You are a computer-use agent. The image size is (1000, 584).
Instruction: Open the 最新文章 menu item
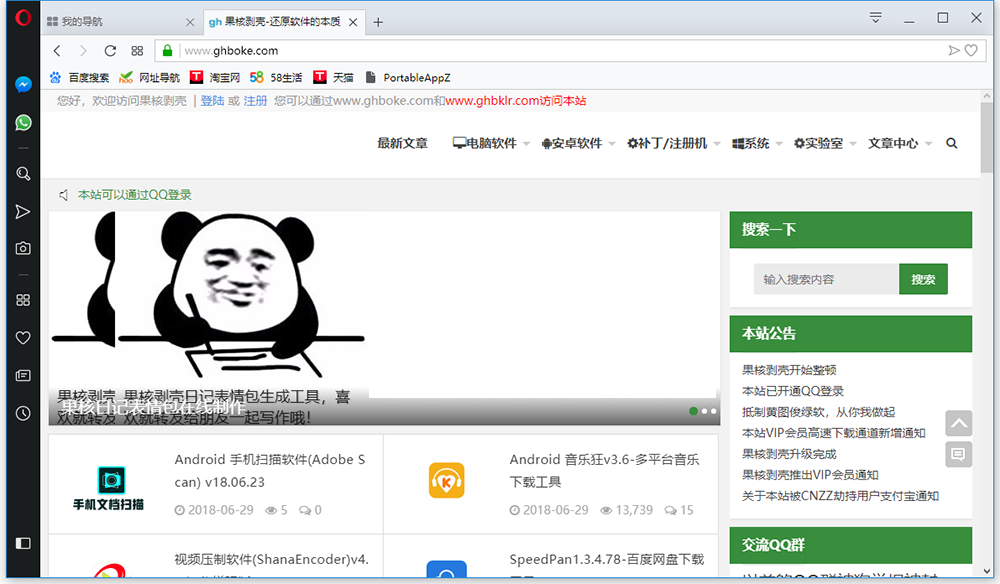[x=402, y=143]
